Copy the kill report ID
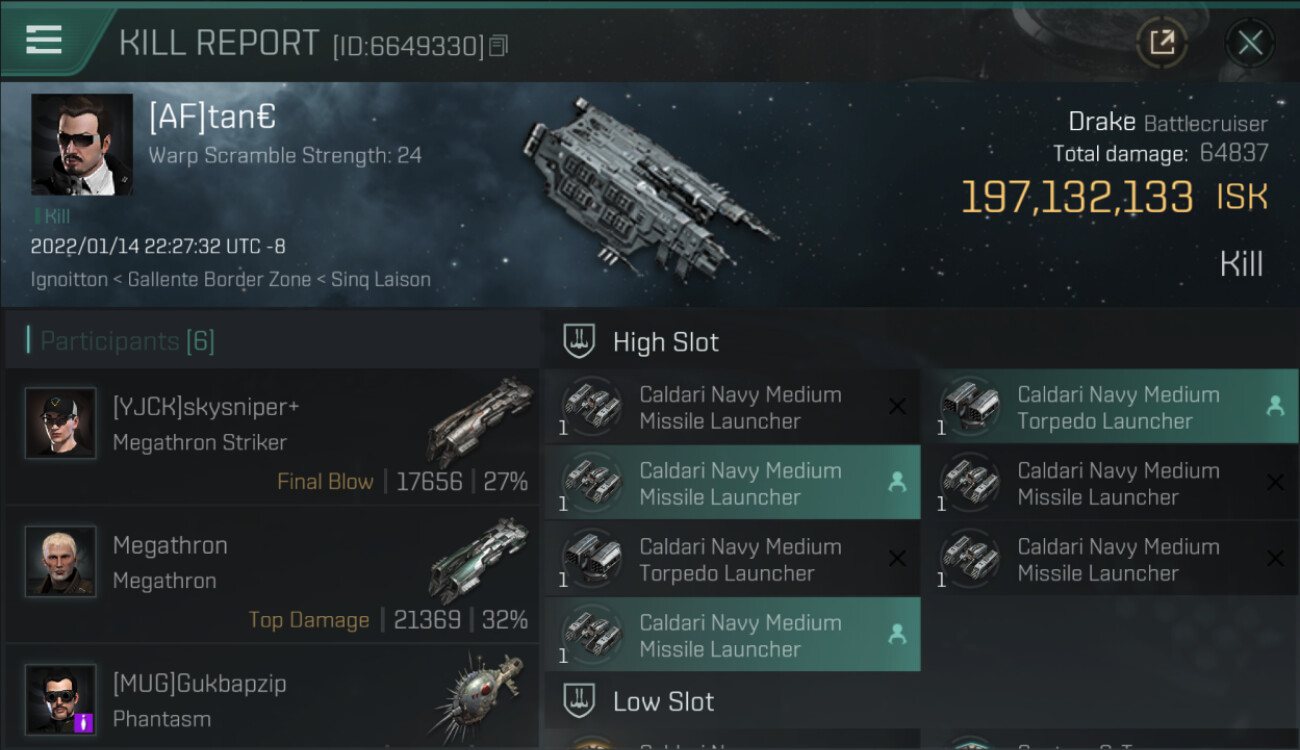1300x750 pixels. tap(499, 45)
